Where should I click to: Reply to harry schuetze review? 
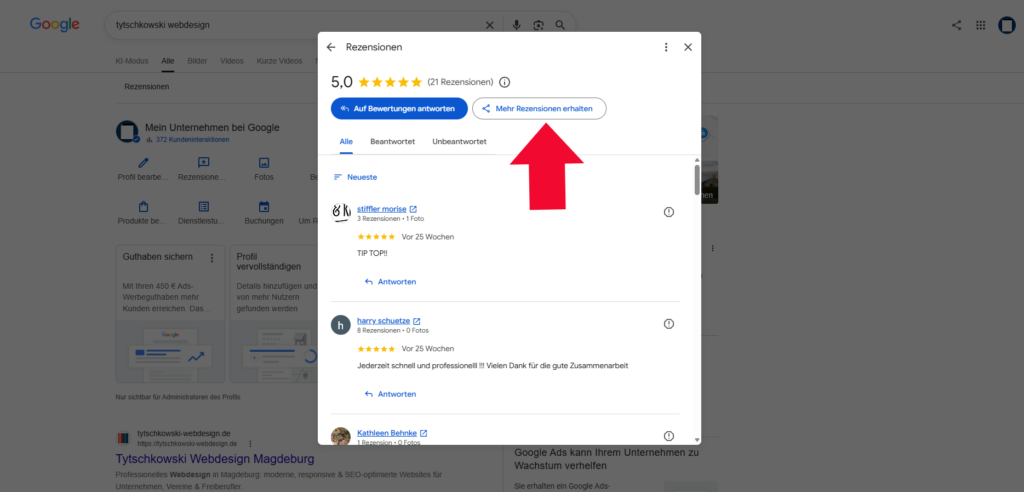390,394
